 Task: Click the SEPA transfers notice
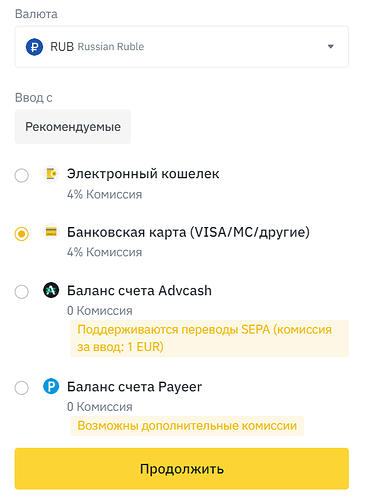coord(210,338)
